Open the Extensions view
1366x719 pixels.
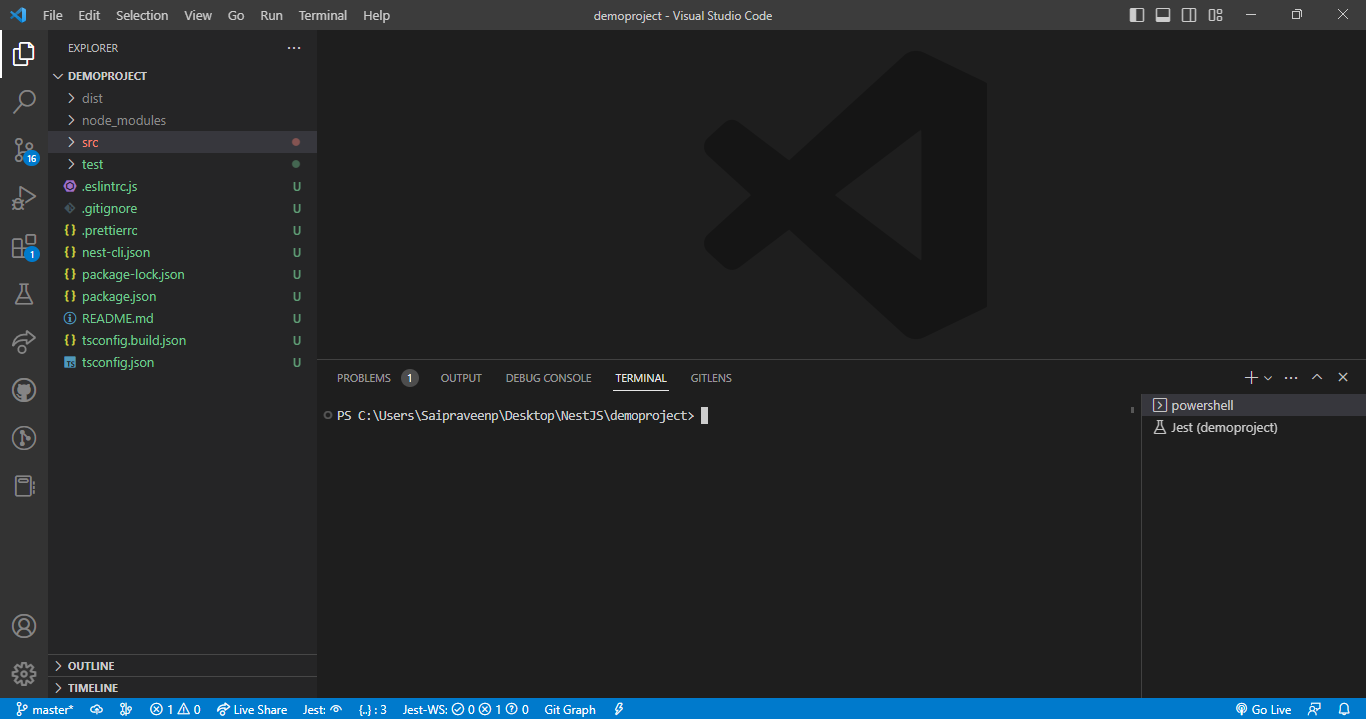tap(24, 247)
